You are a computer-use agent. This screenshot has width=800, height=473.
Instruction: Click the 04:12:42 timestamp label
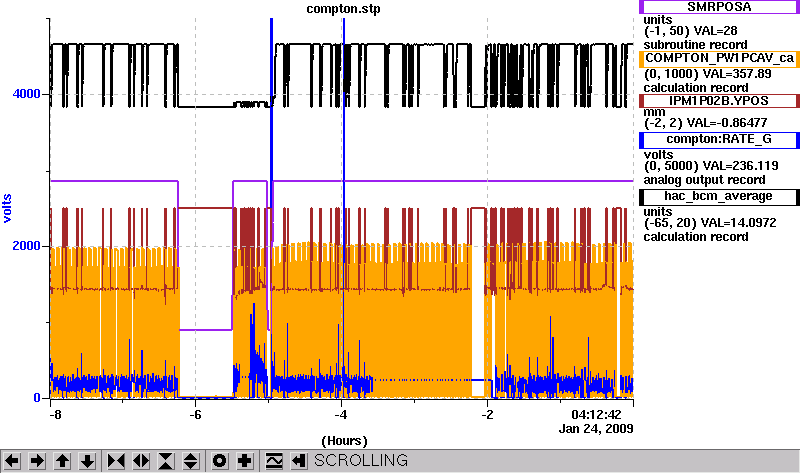[x=596, y=414]
